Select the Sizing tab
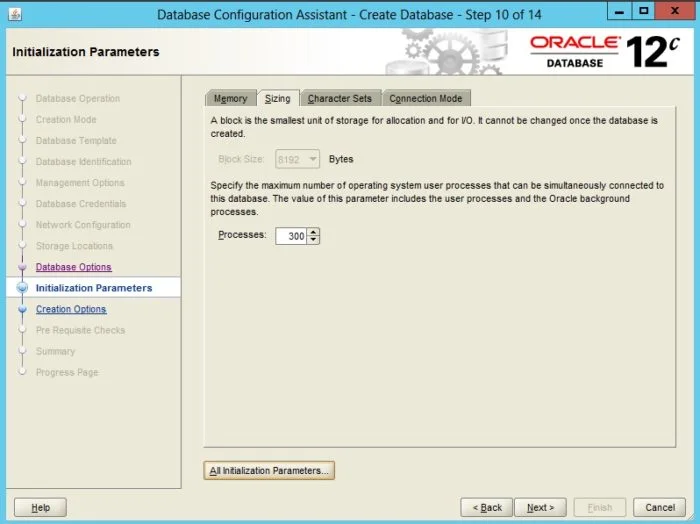Screen dimensions: 700x524 coord(278,98)
